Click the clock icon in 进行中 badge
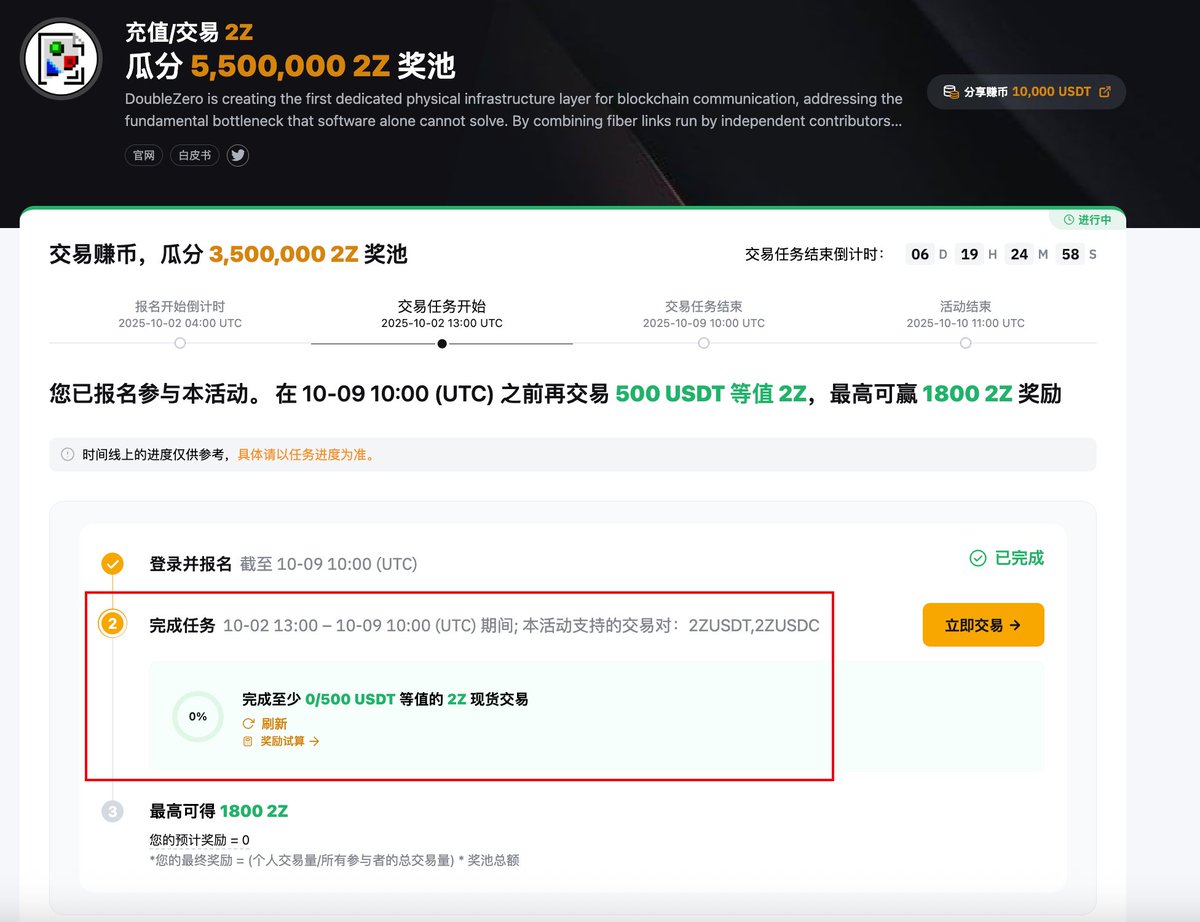Screen dimensions: 1200x922 (1069, 219)
